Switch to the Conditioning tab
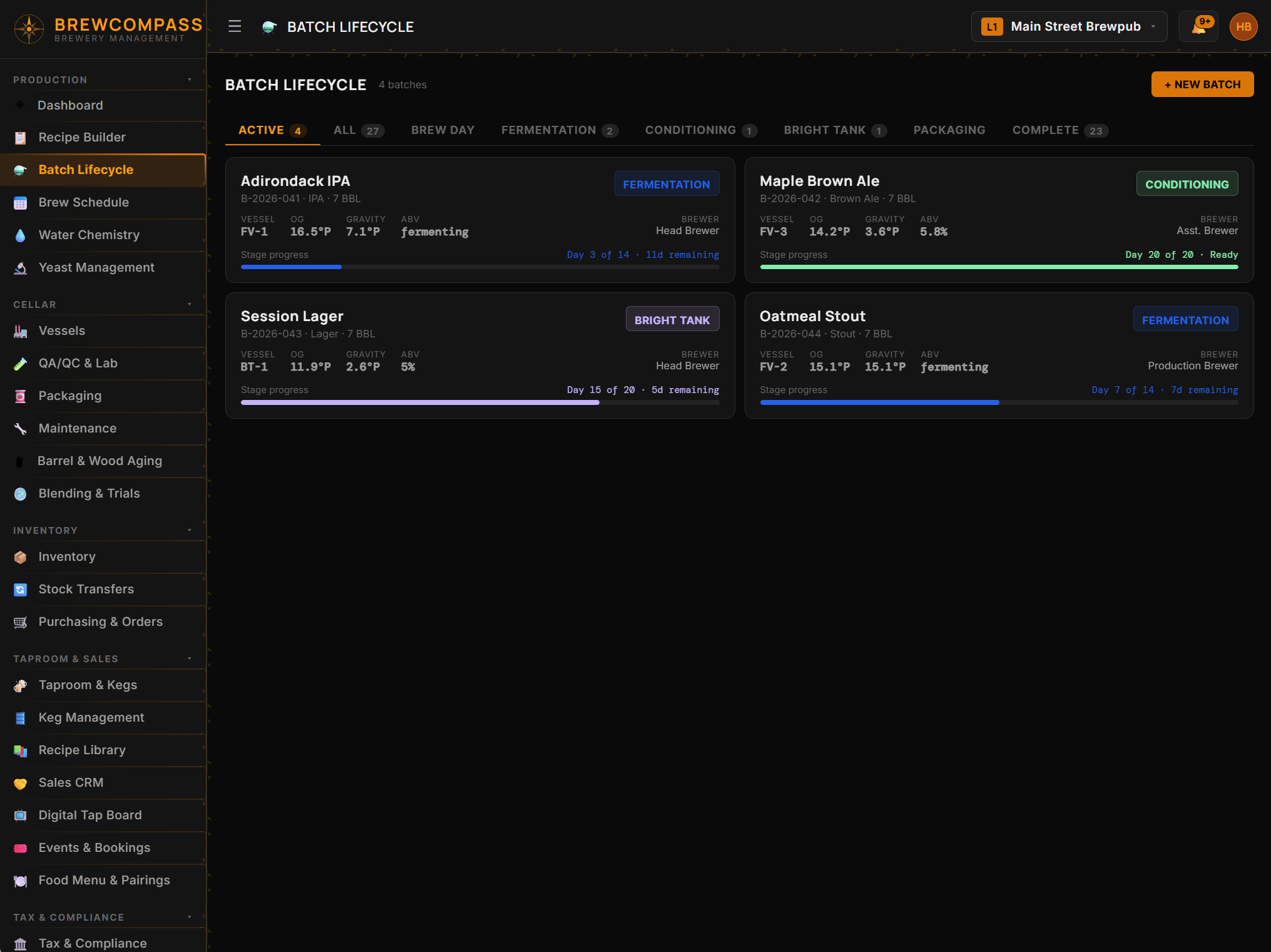This screenshot has height=952, width=1271. [701, 130]
